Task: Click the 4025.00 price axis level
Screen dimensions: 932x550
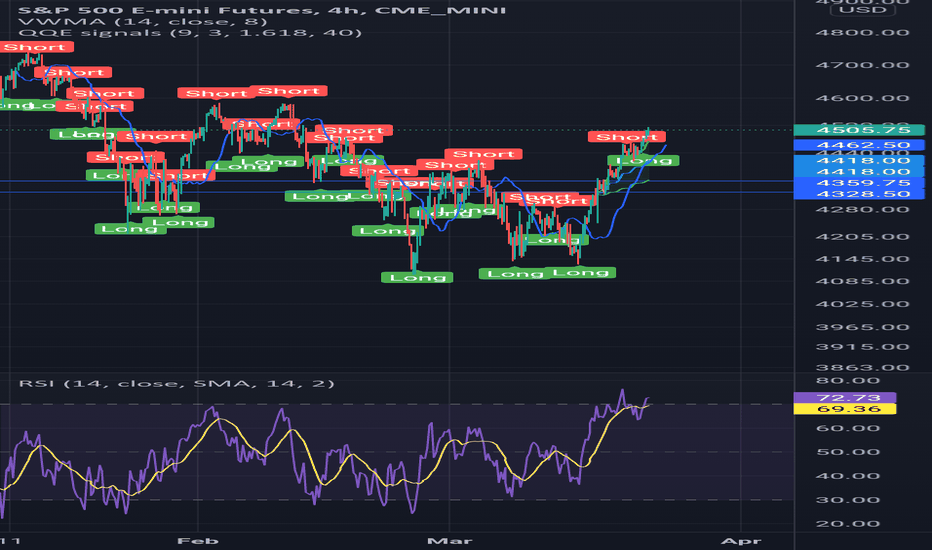Action: (x=862, y=304)
